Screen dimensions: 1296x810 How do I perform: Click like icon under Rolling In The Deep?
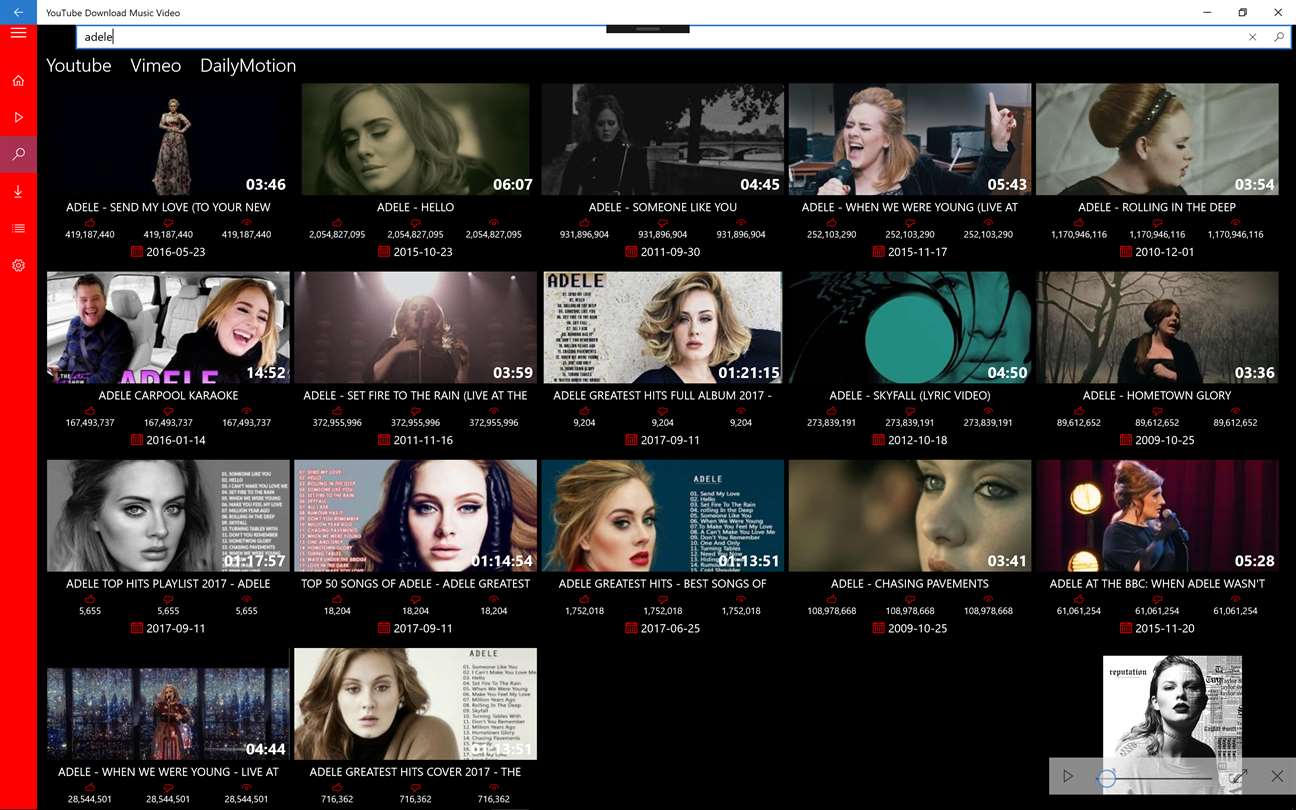1079,222
